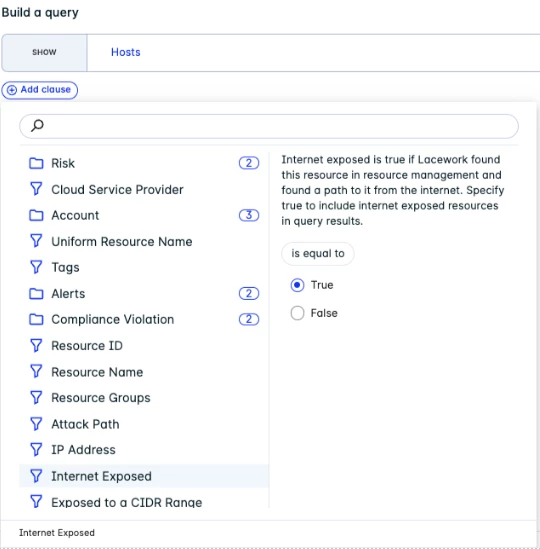Click the Account folder icon

click(36, 215)
